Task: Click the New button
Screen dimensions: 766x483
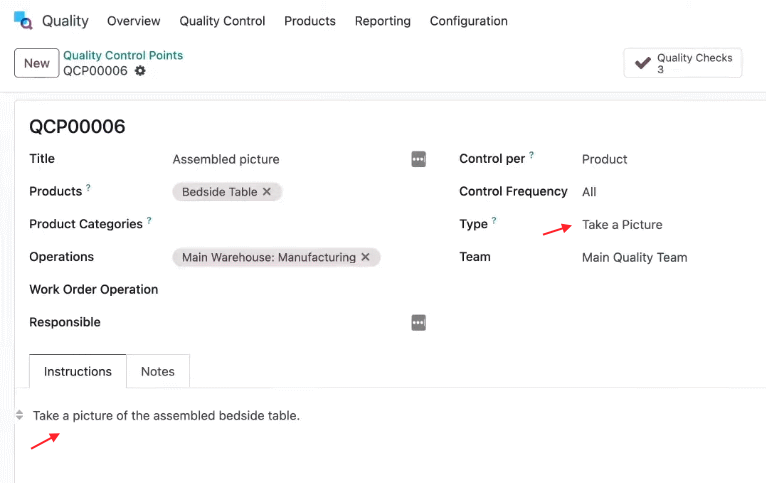Action: pyautogui.click(x=37, y=63)
